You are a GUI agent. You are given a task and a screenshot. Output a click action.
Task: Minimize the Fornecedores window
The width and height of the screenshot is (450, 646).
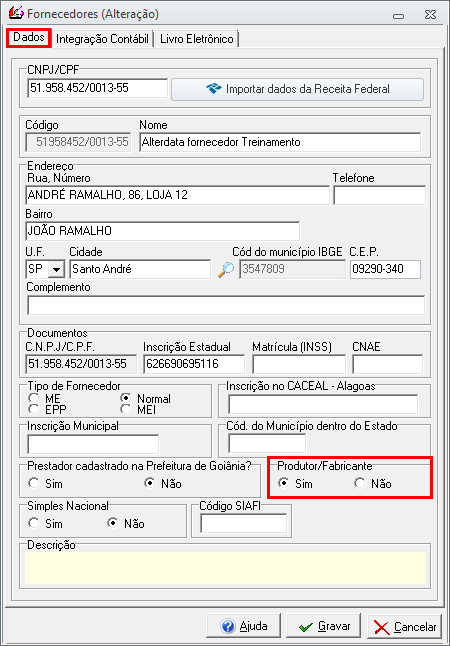tap(398, 15)
